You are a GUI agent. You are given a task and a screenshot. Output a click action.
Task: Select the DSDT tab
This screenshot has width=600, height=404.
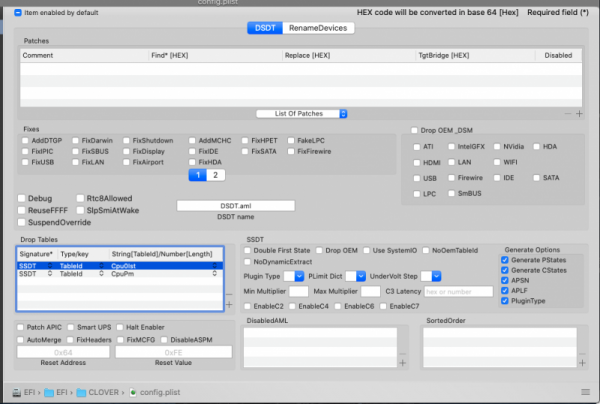(x=264, y=29)
